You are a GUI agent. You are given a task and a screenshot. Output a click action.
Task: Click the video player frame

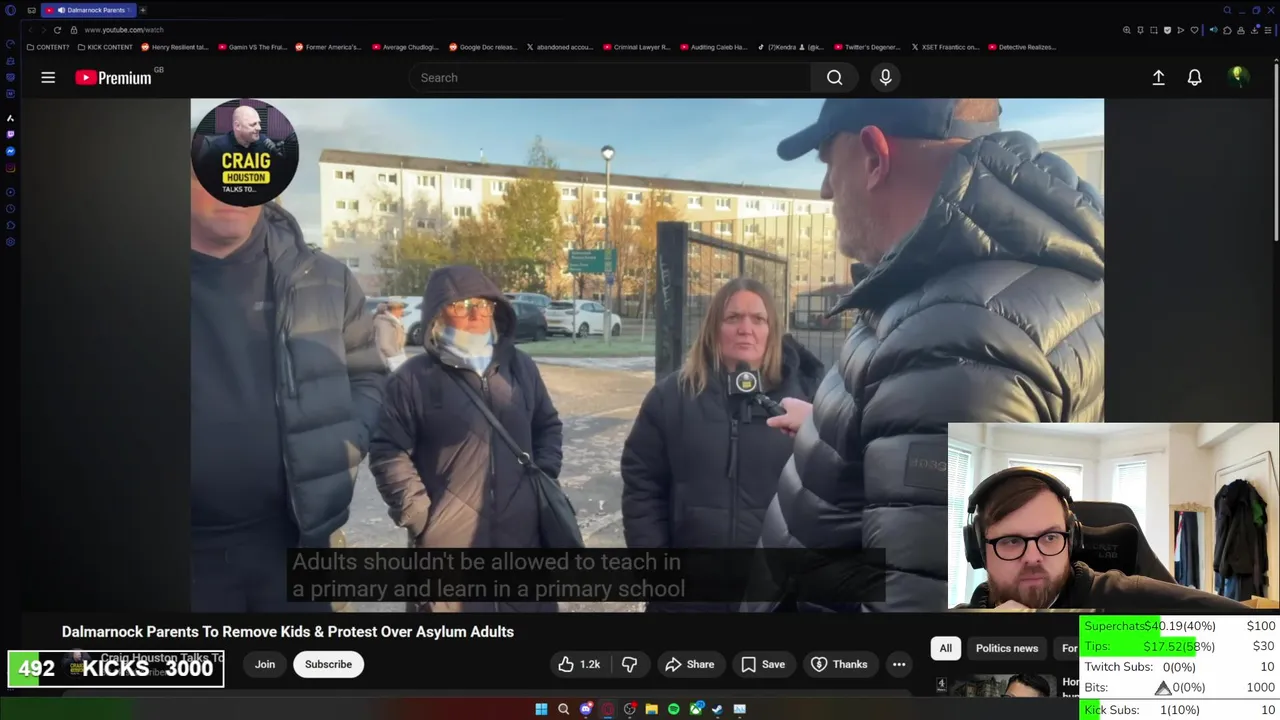click(647, 355)
